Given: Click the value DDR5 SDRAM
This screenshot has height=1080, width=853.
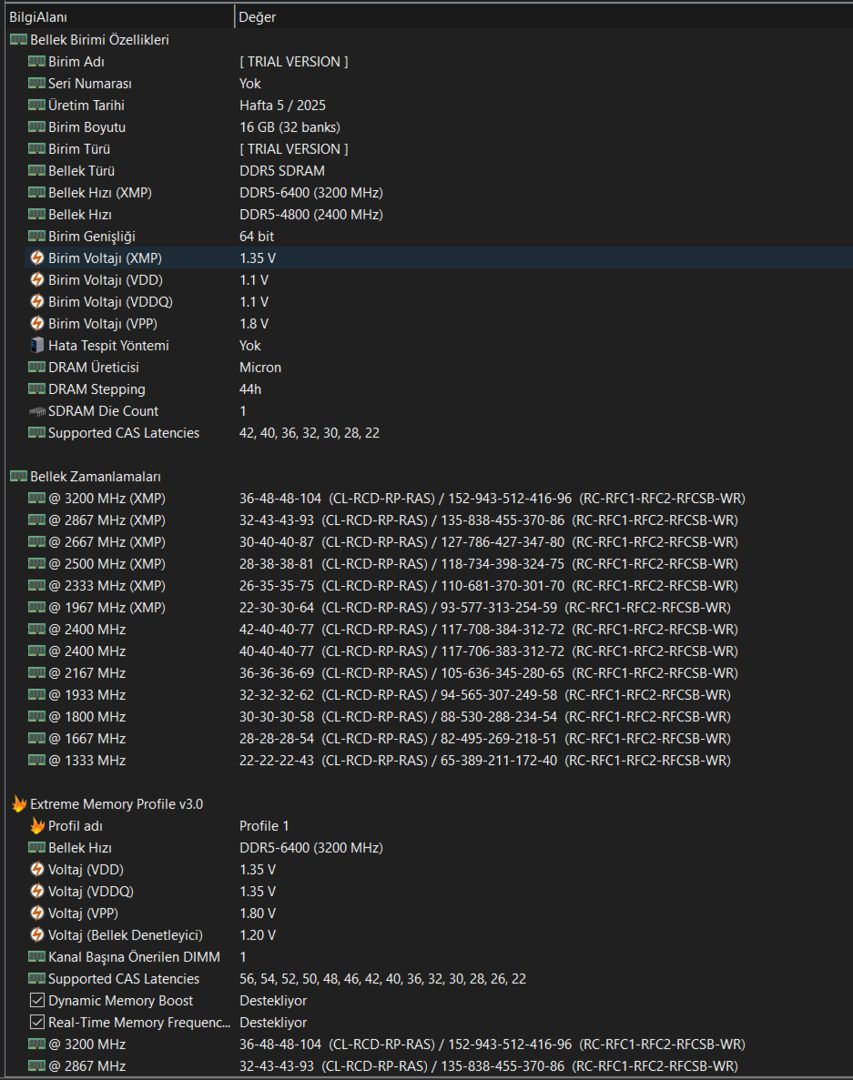Looking at the screenshot, I should tap(282, 171).
